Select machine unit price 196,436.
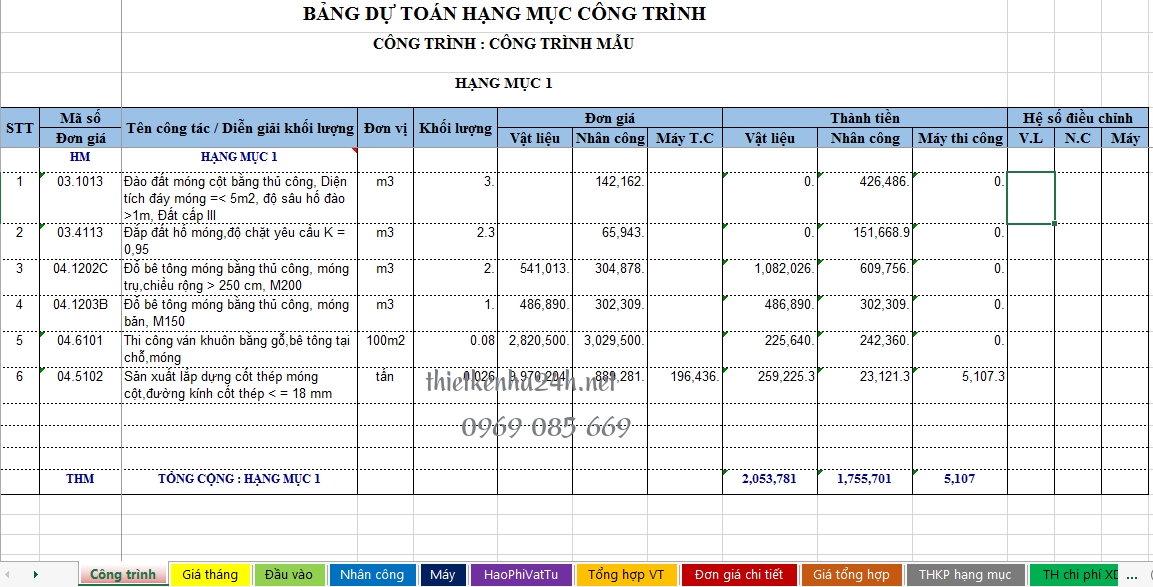Image resolution: width=1153 pixels, height=587 pixels. [685, 385]
